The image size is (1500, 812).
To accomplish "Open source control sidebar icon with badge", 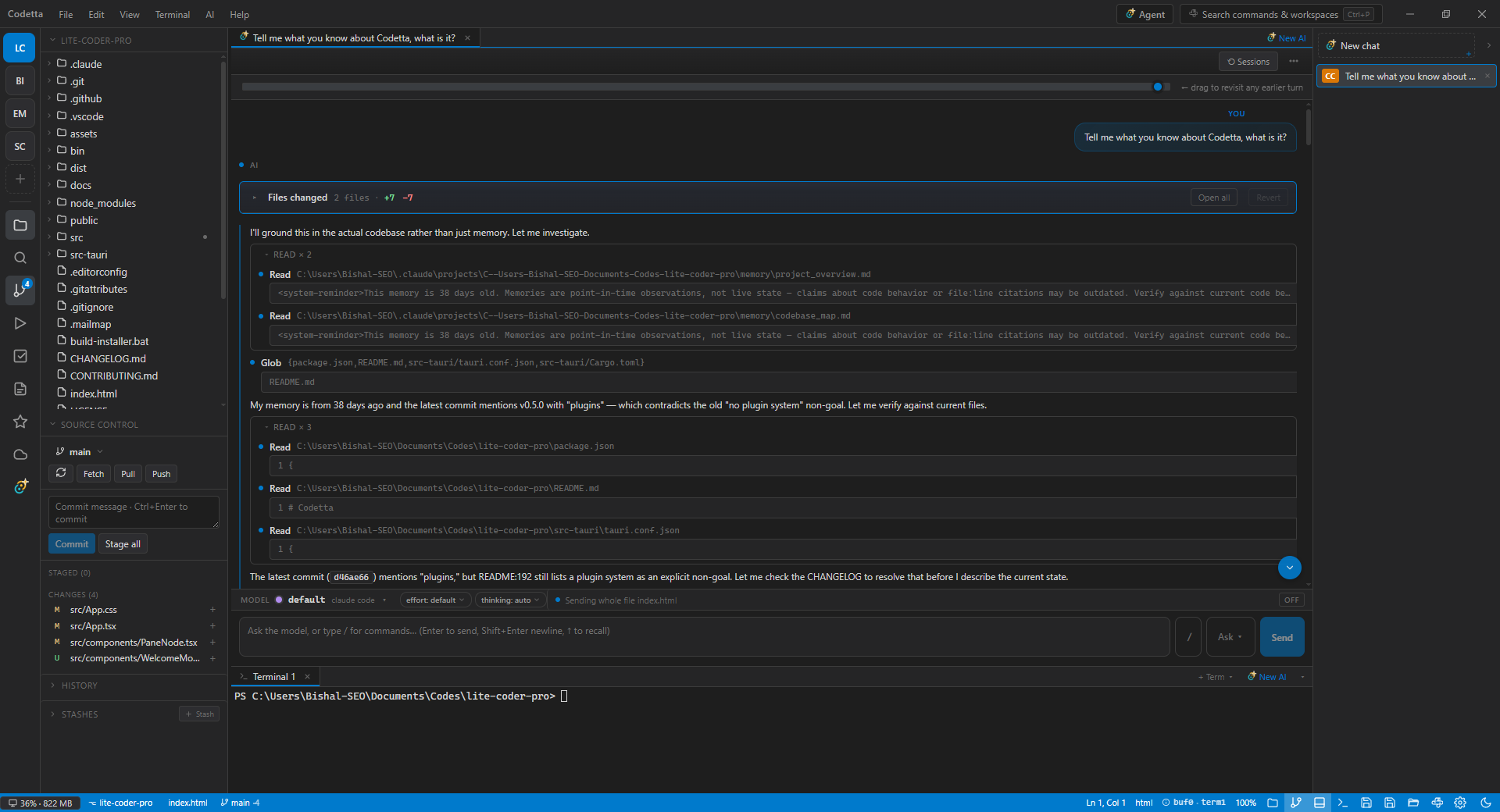I will (x=20, y=290).
